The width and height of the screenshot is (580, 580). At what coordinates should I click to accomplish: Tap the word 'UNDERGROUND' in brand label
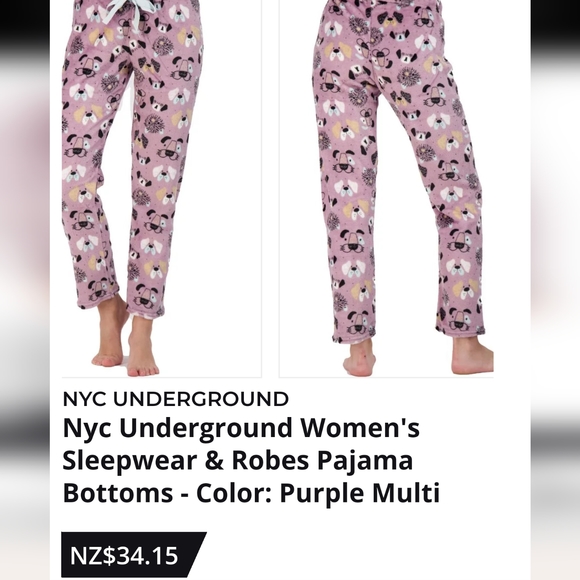point(201,399)
